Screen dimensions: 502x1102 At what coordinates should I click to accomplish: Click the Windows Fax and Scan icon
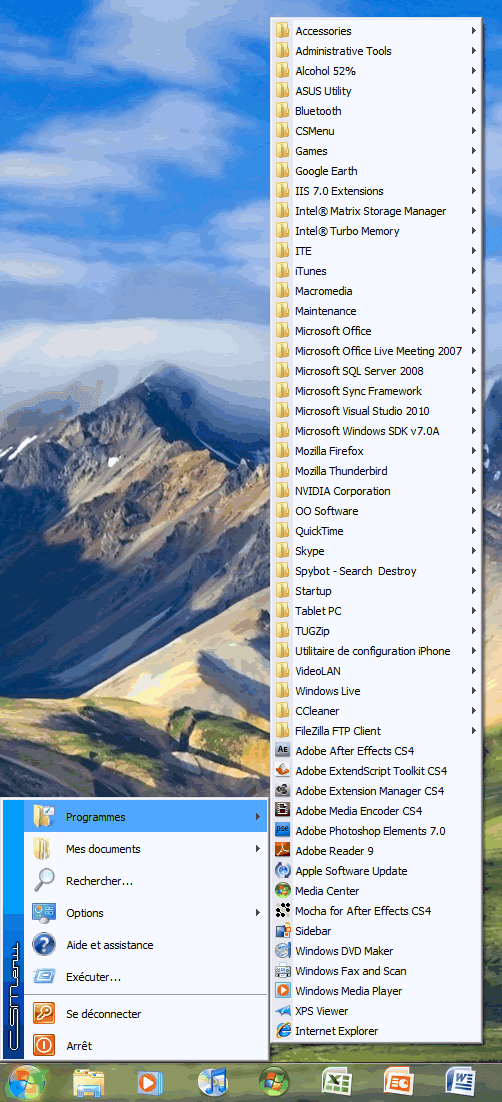pos(283,971)
